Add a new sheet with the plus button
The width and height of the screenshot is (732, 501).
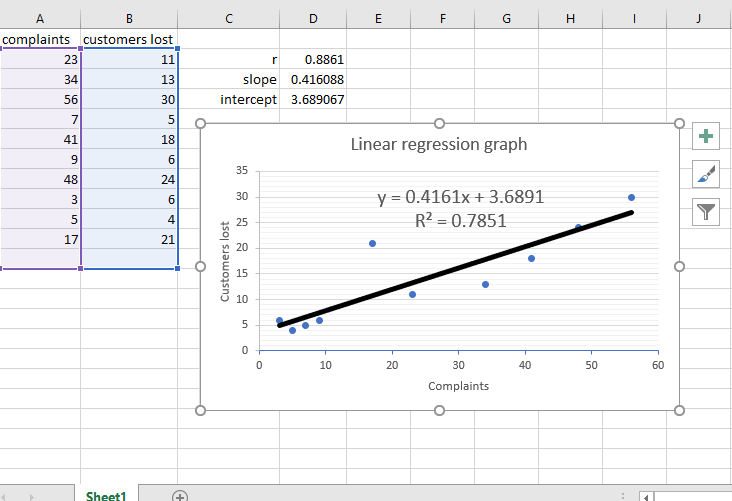(180, 495)
